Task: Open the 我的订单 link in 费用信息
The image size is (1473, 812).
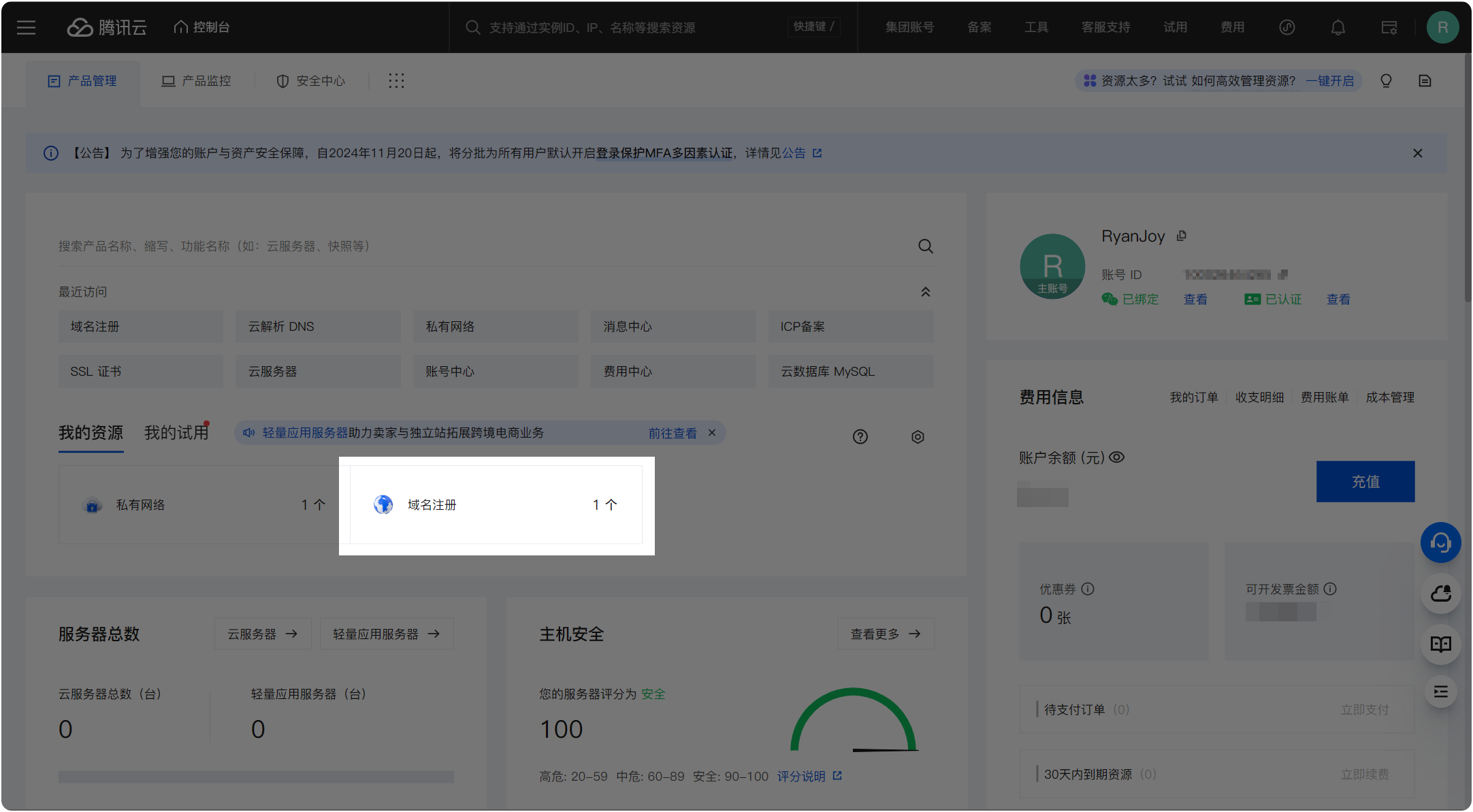Action: [1194, 397]
